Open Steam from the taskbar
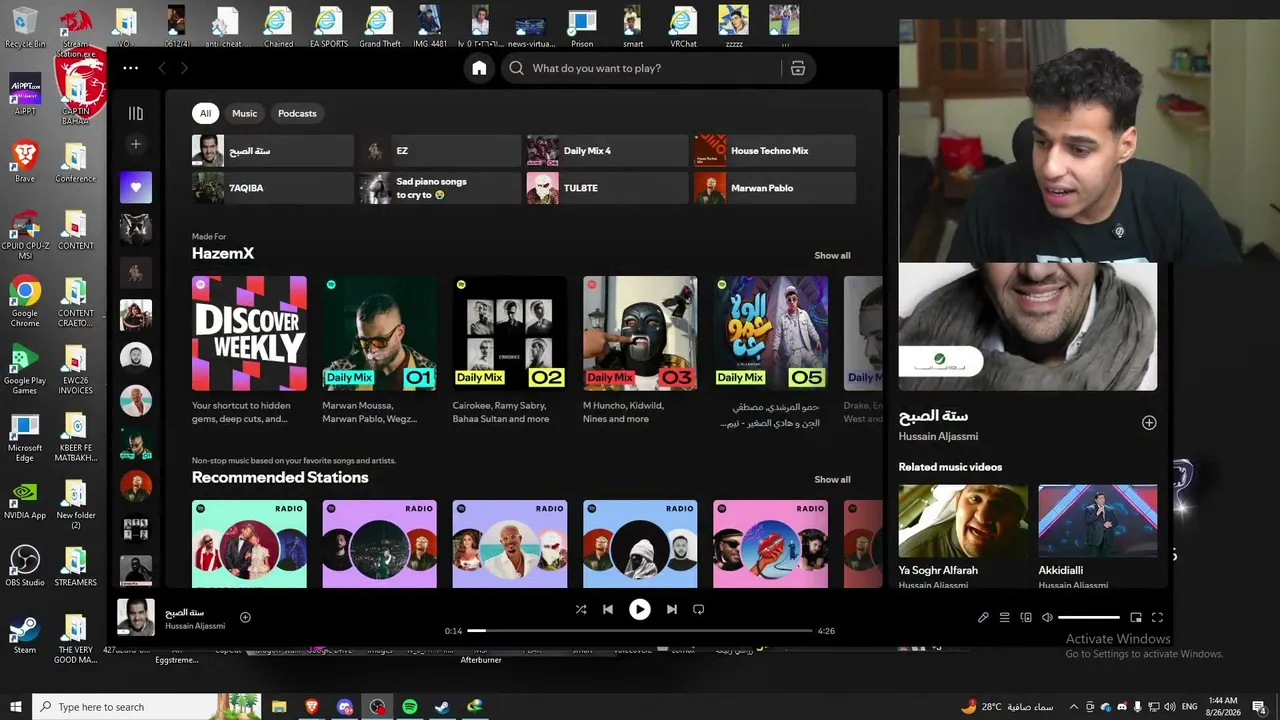1280x720 pixels. [442, 707]
